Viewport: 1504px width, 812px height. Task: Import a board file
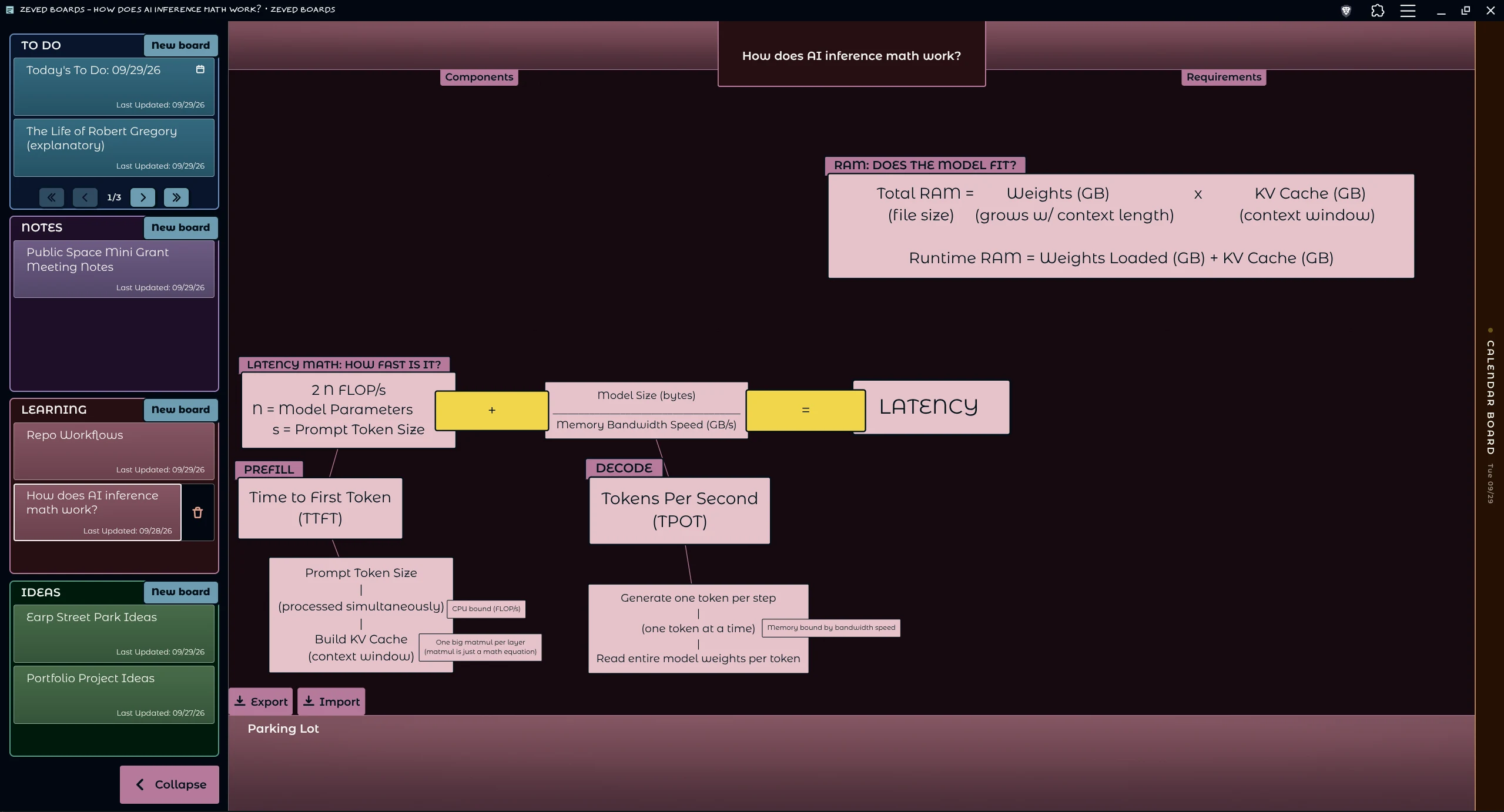coord(331,702)
